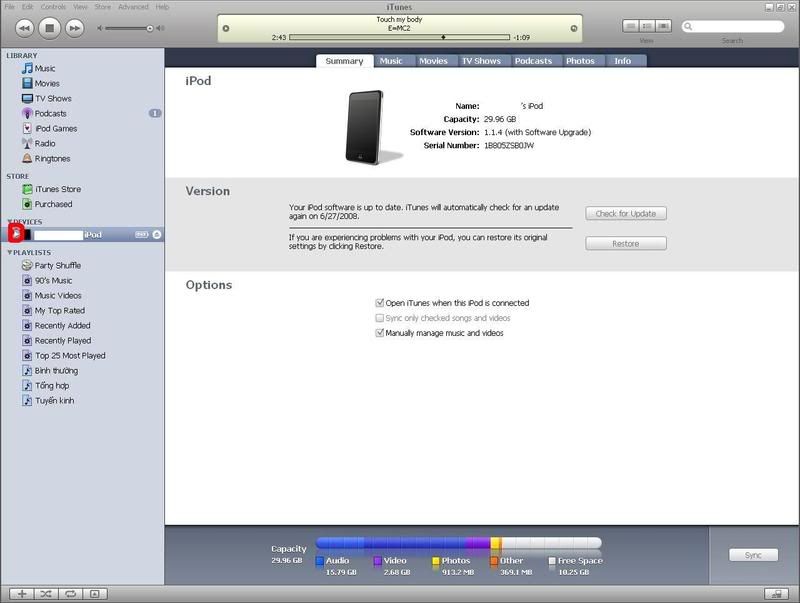The width and height of the screenshot is (800, 603).
Task: Collapse the DEVICES section
Action: pyautogui.click(x=10, y=221)
